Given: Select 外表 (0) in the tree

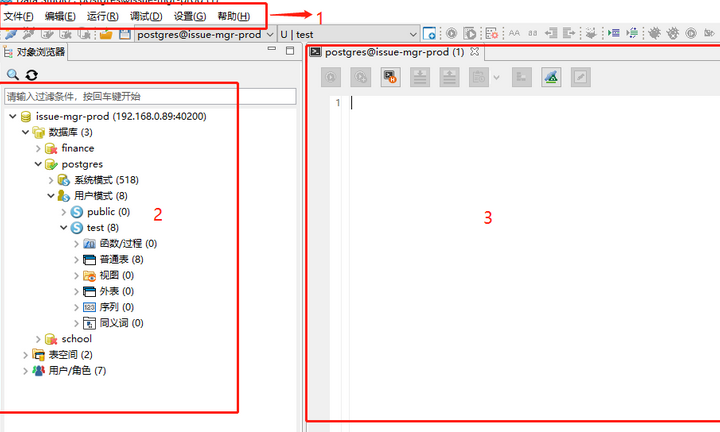Looking at the screenshot, I should (117, 291).
